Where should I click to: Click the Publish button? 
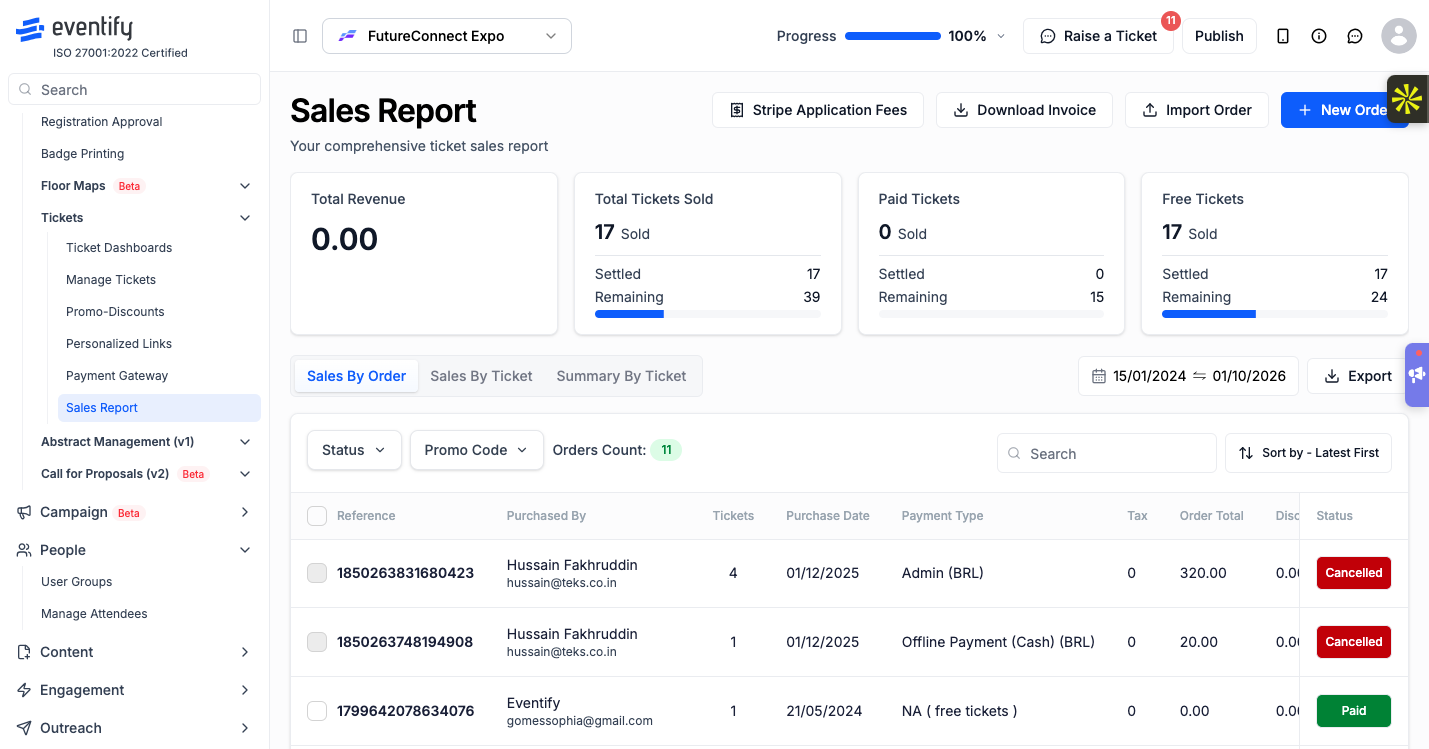(1219, 36)
